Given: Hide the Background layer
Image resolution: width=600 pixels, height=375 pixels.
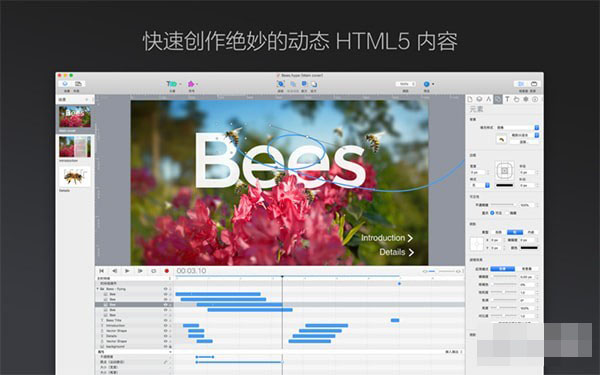Looking at the screenshot, I should click(x=166, y=346).
